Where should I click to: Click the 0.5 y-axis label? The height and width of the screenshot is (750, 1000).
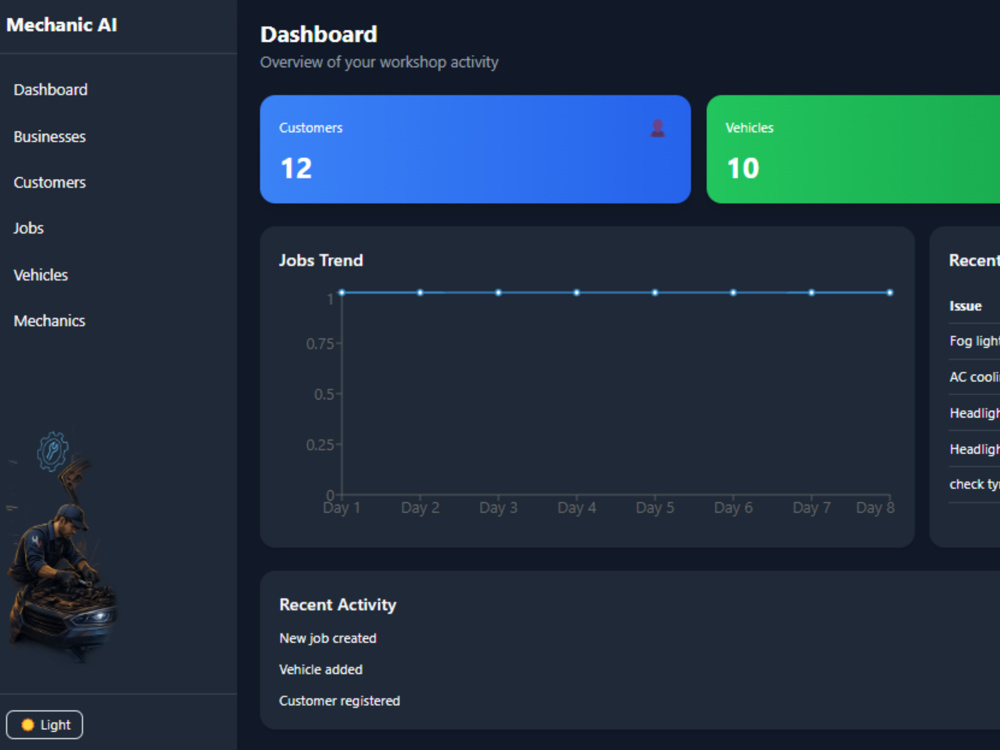tap(324, 395)
